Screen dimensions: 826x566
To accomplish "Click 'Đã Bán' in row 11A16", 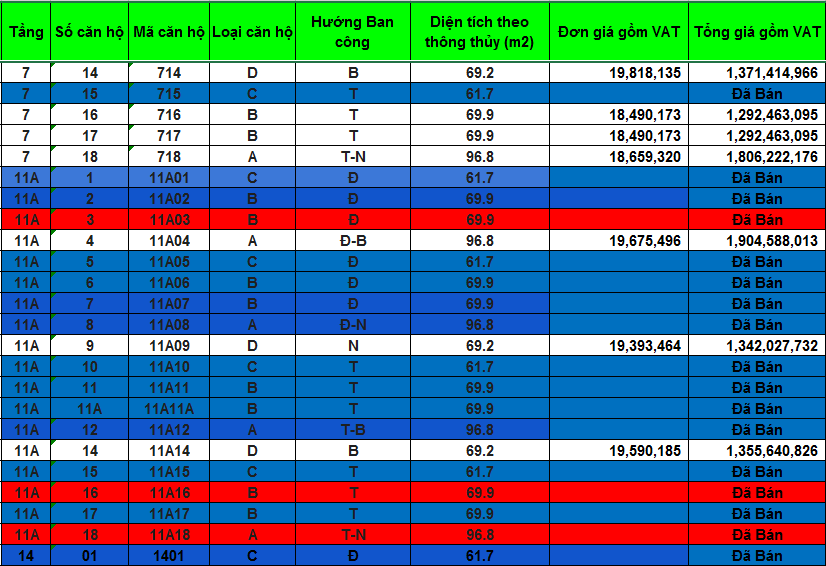I will click(x=757, y=493).
